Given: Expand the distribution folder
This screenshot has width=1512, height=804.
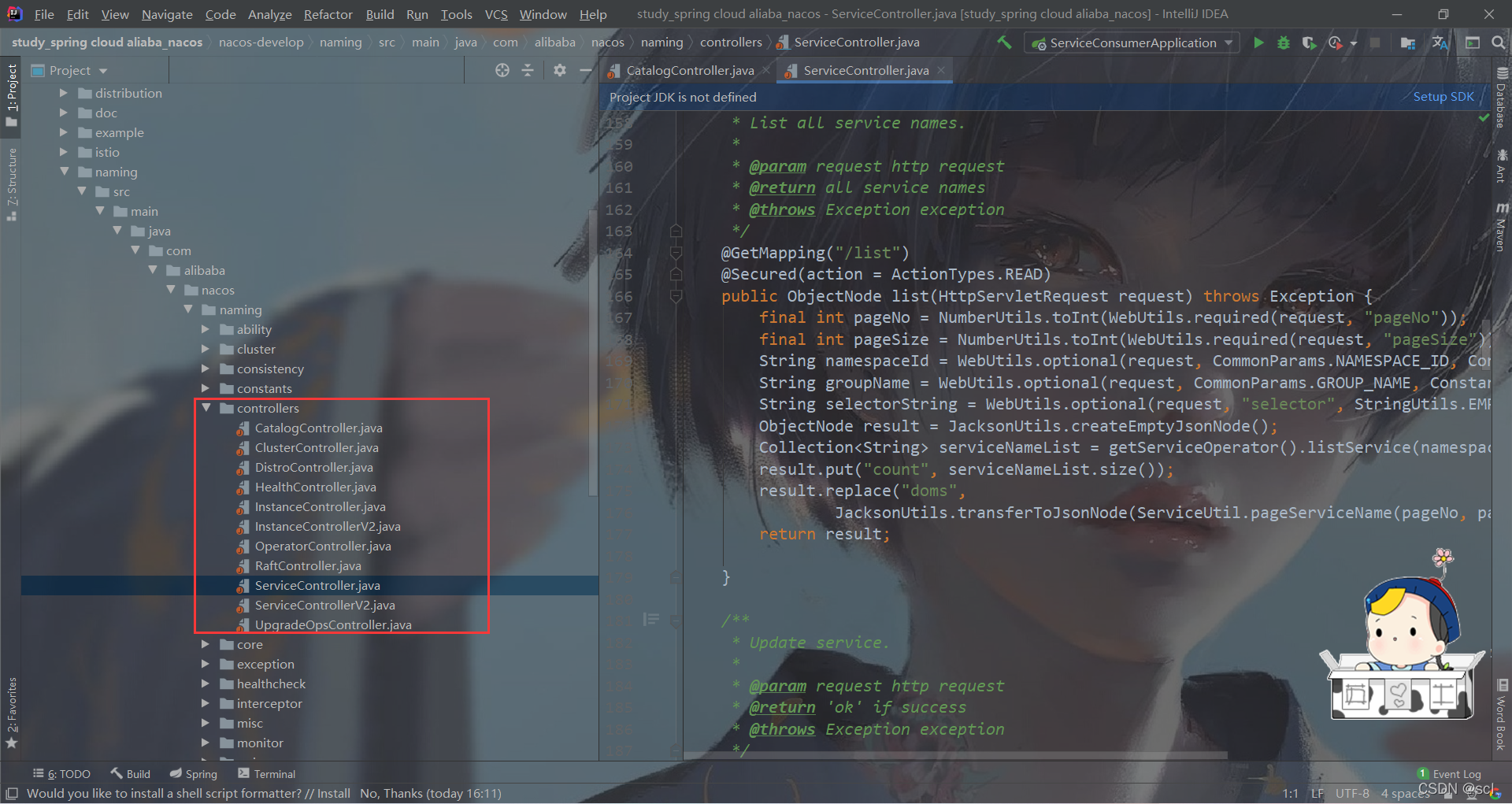Looking at the screenshot, I should pos(64,93).
